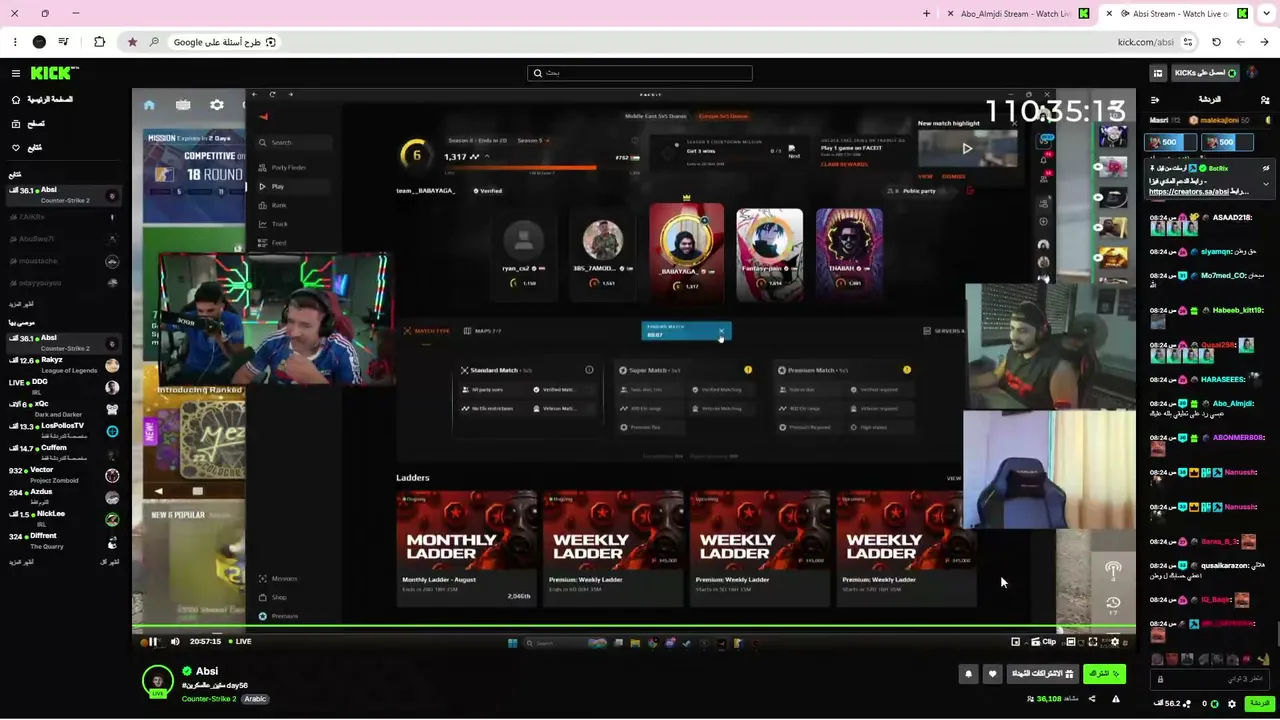Click ASAAD218 username in chat

(1232, 217)
